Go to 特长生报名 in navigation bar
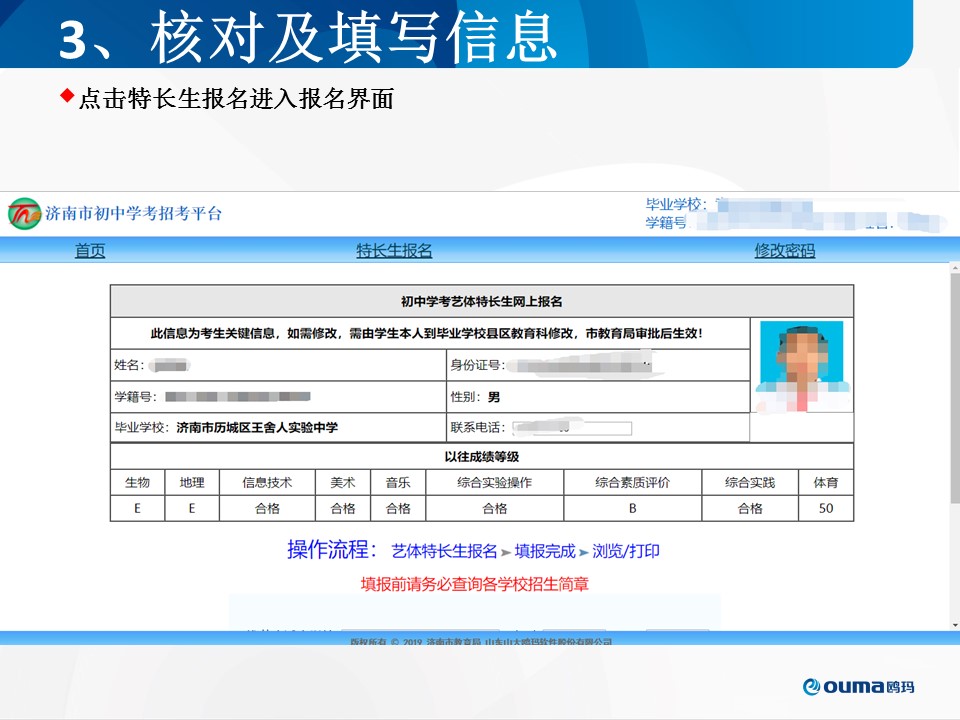The width and height of the screenshot is (960, 720). click(394, 251)
